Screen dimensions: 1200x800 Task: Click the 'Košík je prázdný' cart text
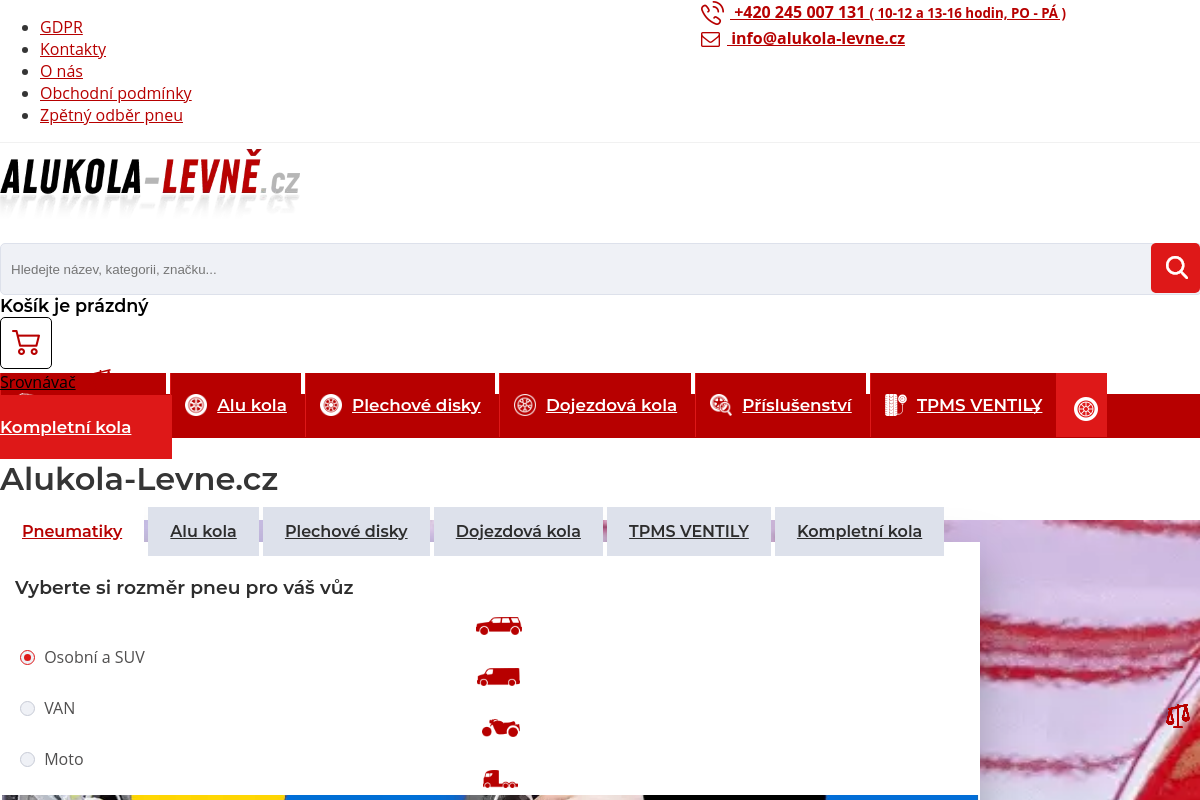74,306
